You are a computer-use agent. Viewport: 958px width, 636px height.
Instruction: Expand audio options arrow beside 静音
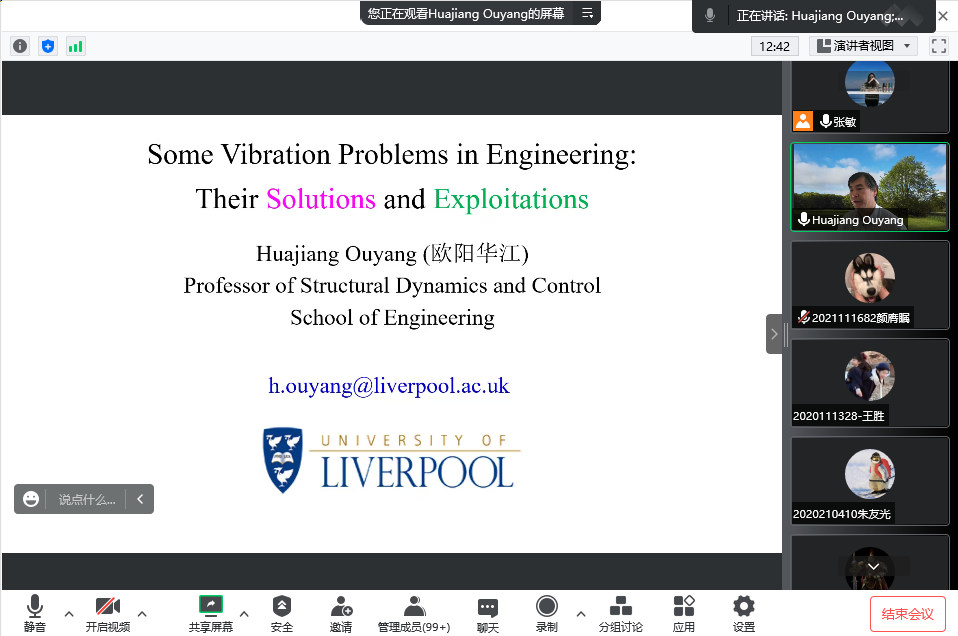69,613
